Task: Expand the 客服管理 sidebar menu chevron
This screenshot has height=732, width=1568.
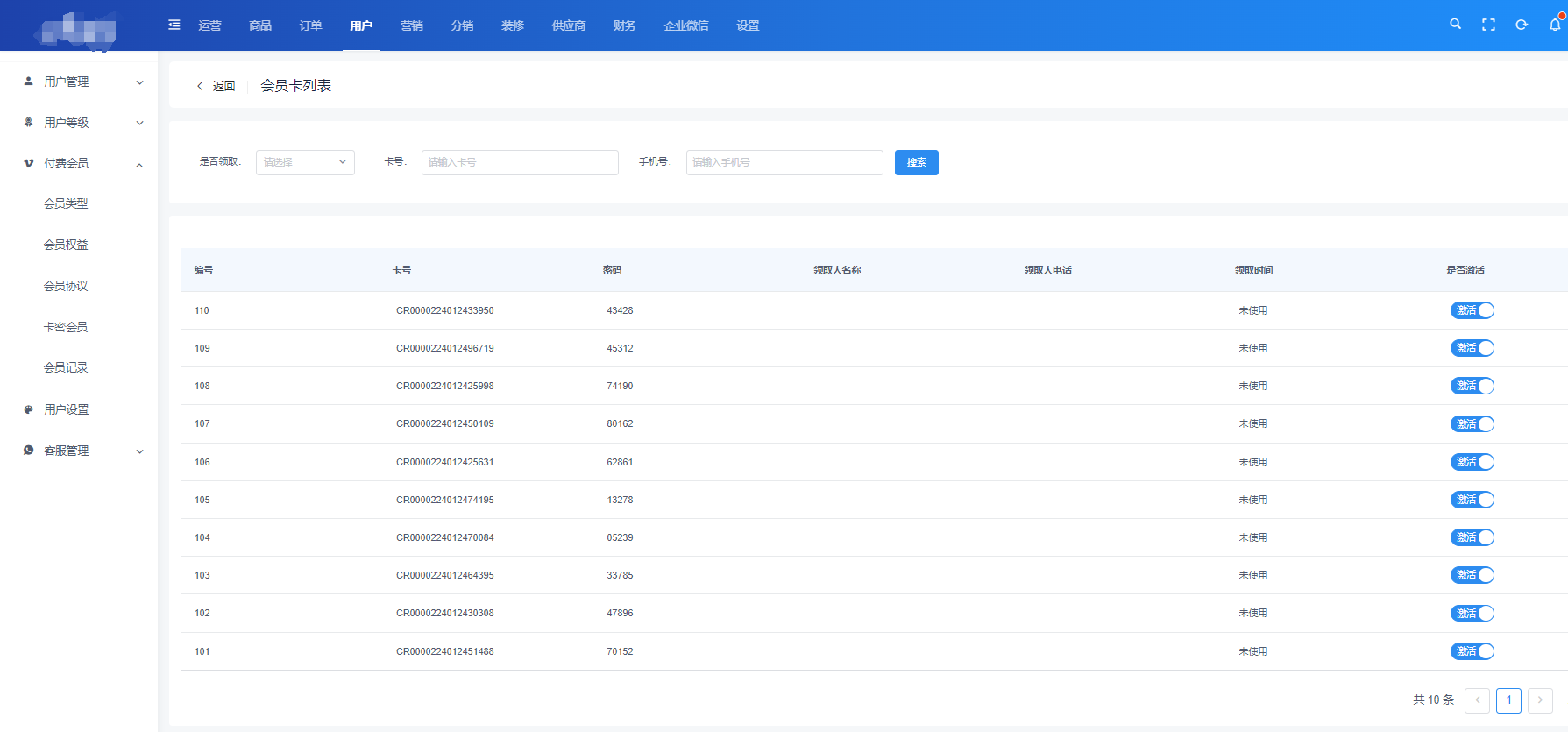Action: (139, 451)
